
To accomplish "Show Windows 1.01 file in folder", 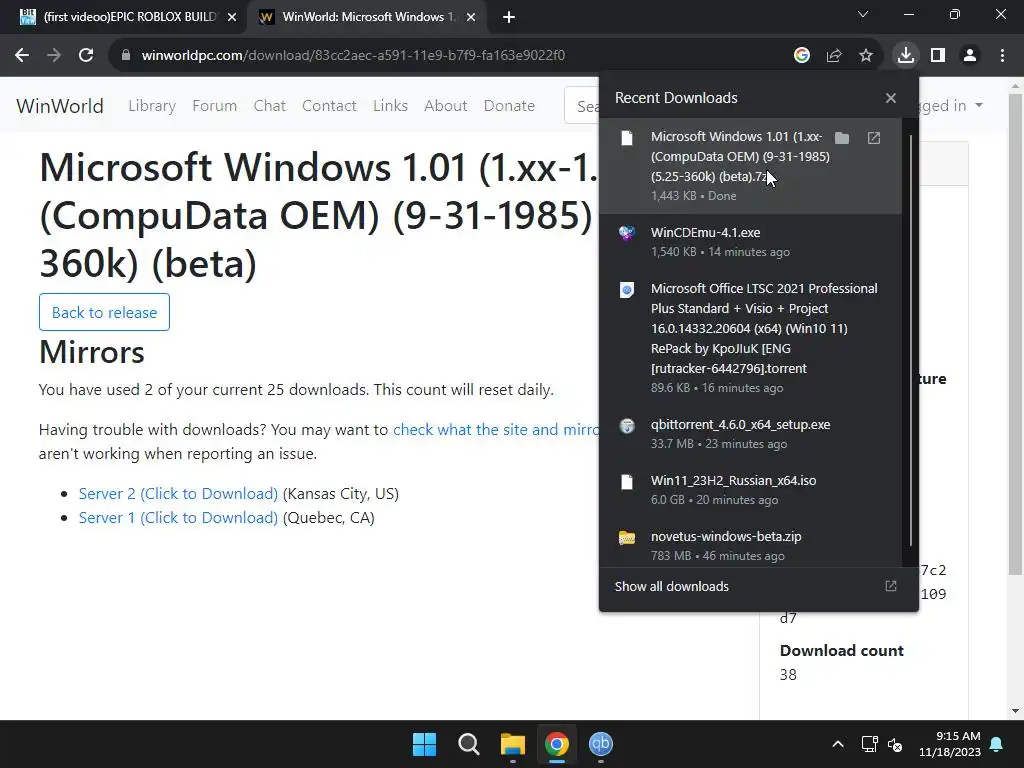I will 842,138.
